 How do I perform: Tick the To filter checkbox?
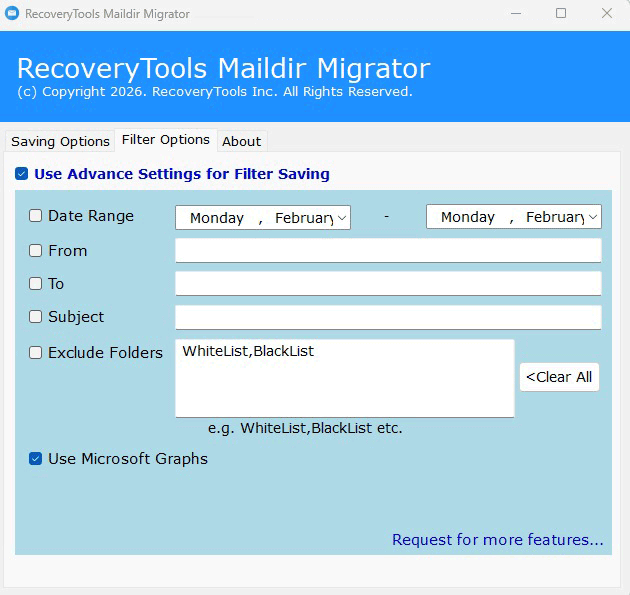(35, 284)
